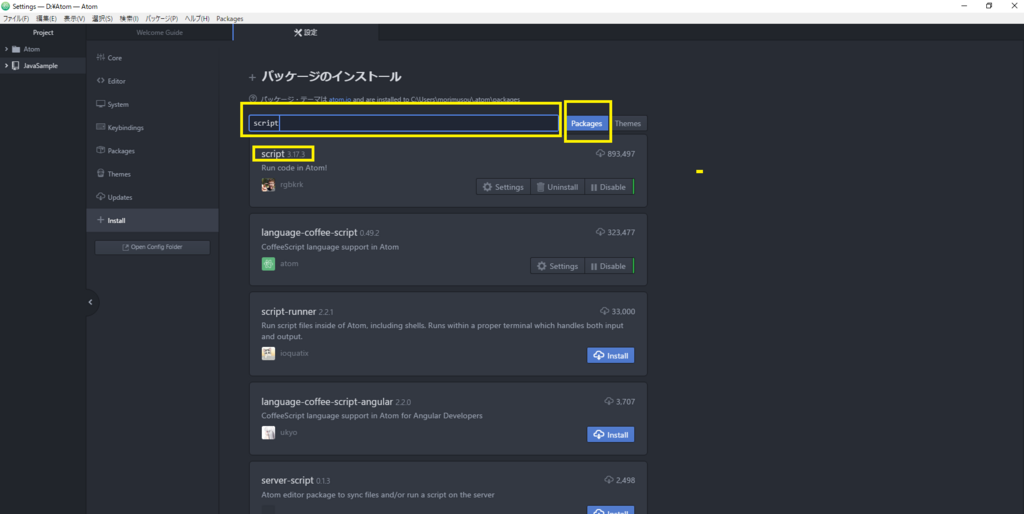Viewport: 1024px width, 514px height.
Task: Click the rgbkrk author name
Action: tap(291, 185)
